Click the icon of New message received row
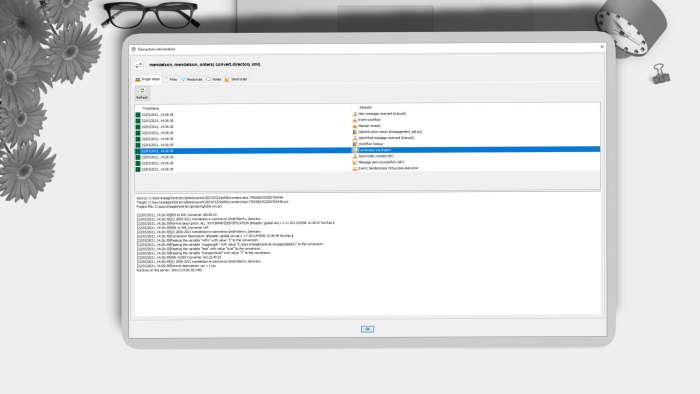The height and width of the screenshot is (394, 700). coord(355,114)
